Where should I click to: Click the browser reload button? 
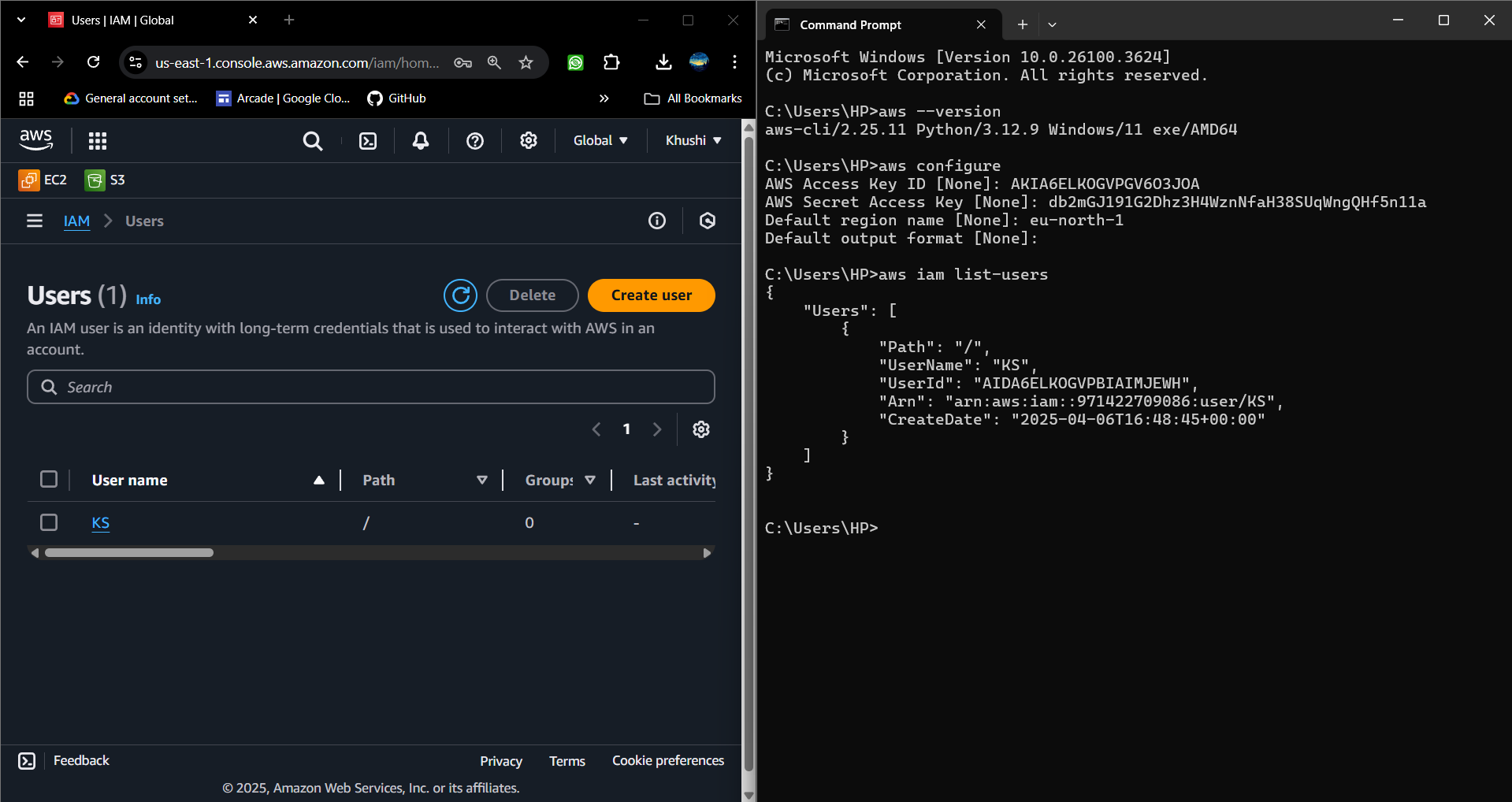(x=93, y=62)
